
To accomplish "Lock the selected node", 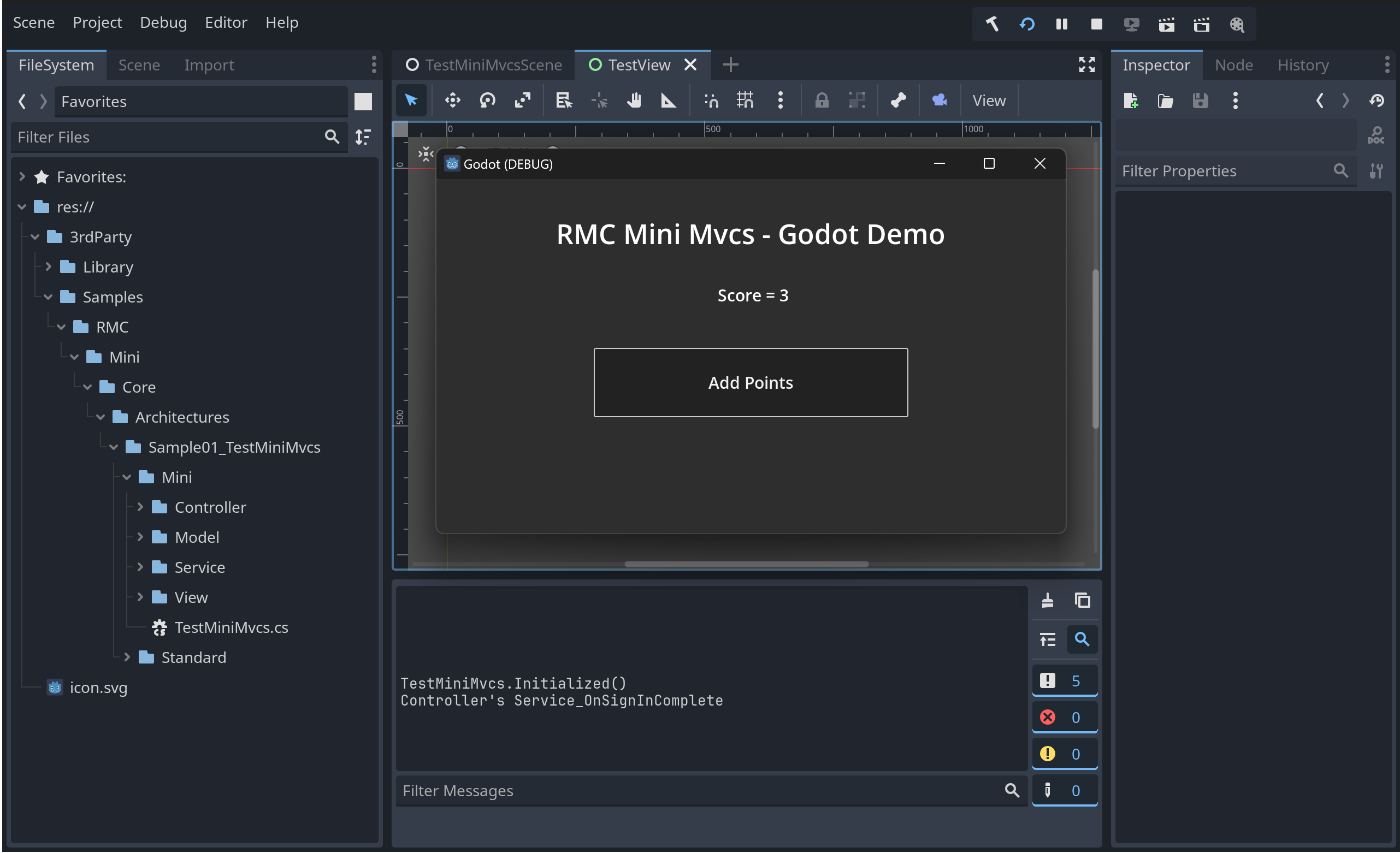I will click(822, 100).
